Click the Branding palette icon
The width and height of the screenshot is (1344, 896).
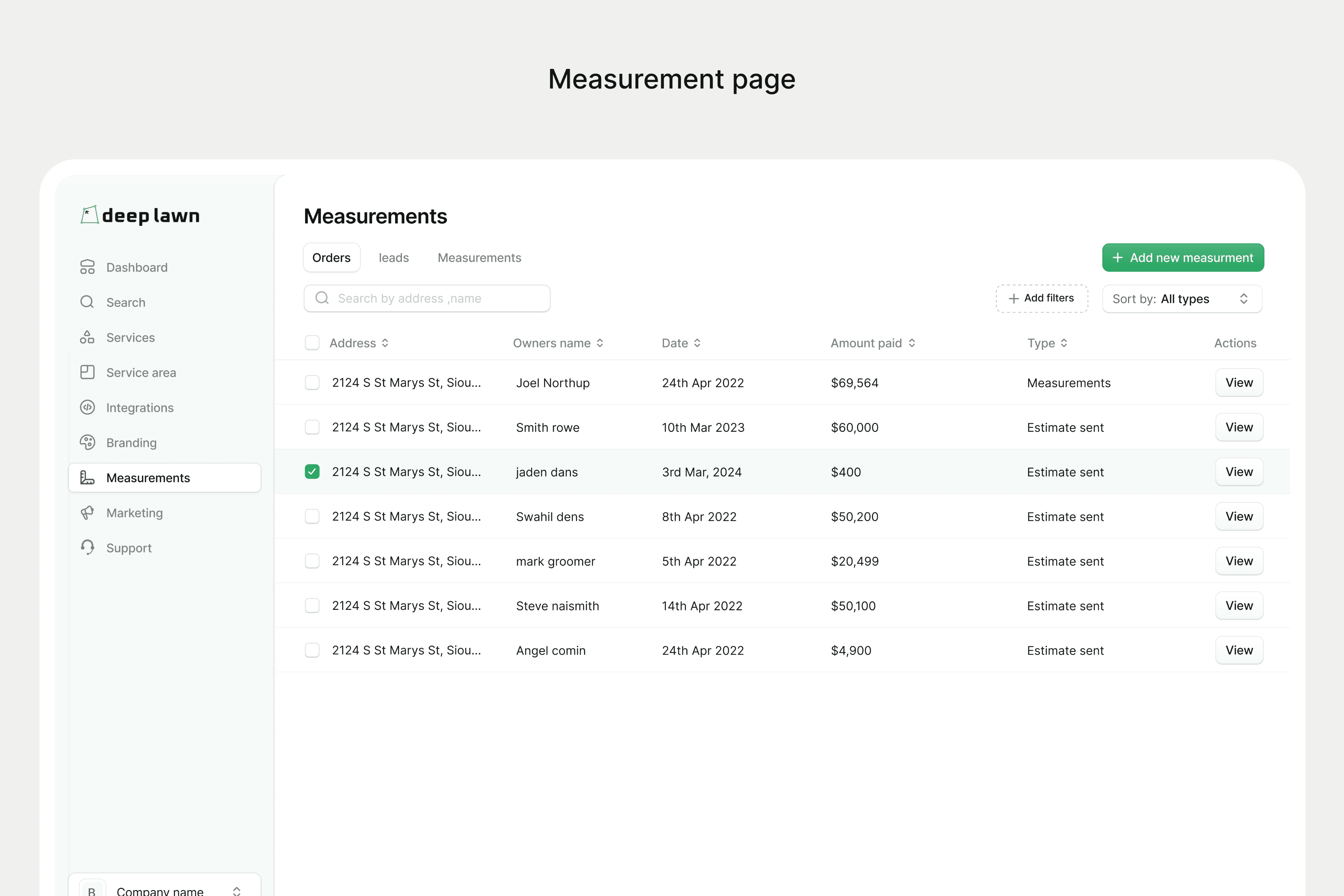[x=87, y=442]
